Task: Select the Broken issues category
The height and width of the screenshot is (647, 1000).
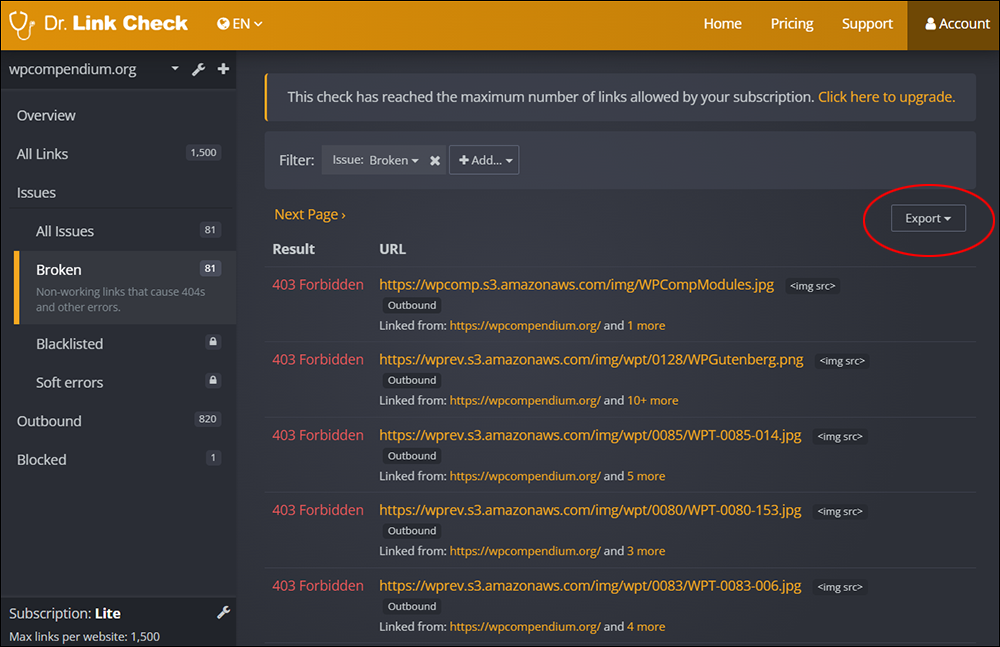Action: (x=125, y=287)
